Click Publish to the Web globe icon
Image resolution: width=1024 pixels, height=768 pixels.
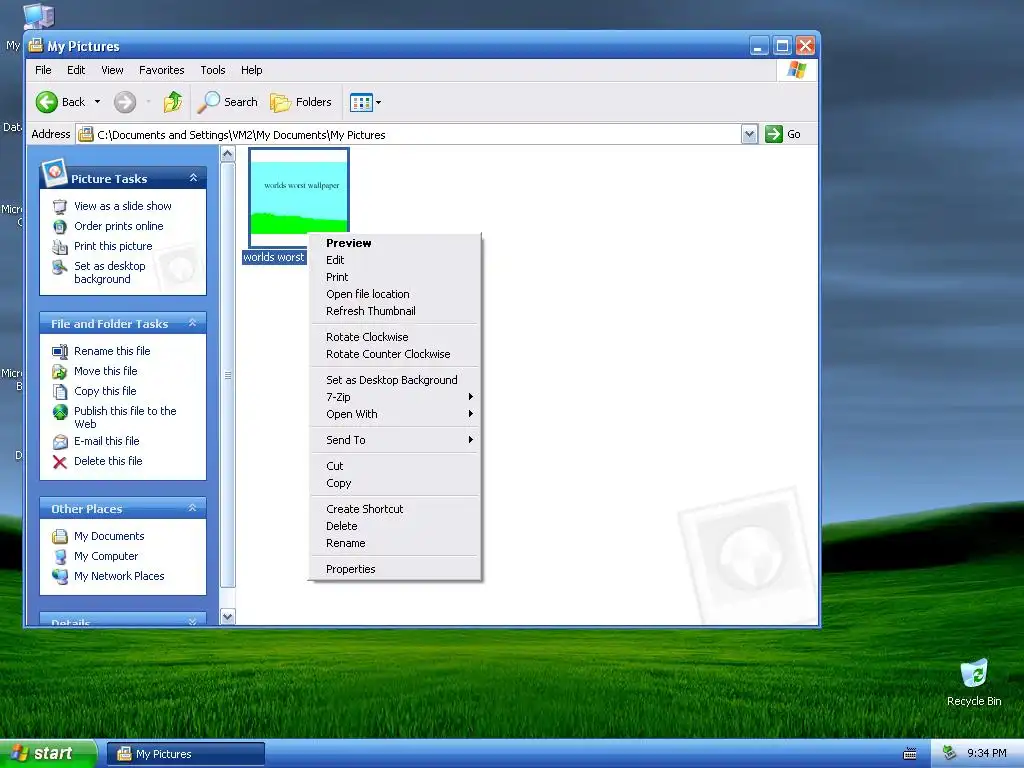click(x=60, y=412)
